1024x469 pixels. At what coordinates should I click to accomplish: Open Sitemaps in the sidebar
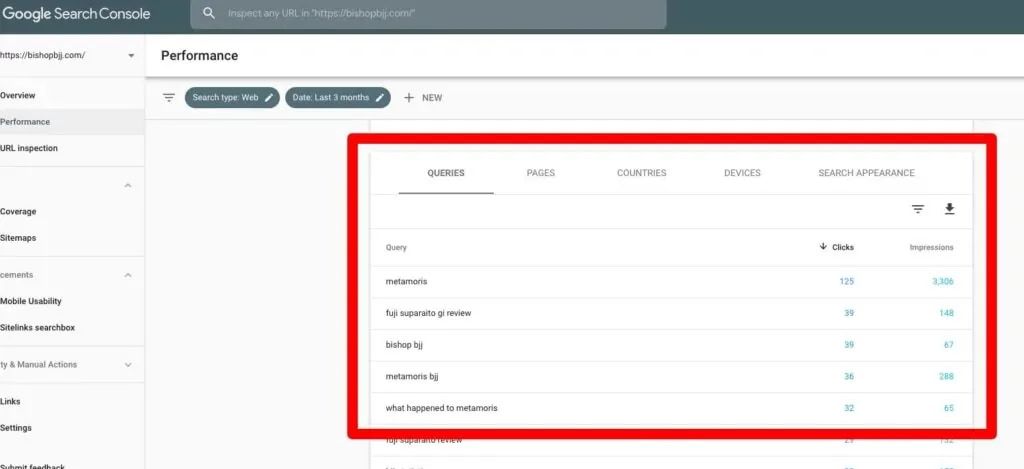pos(18,238)
